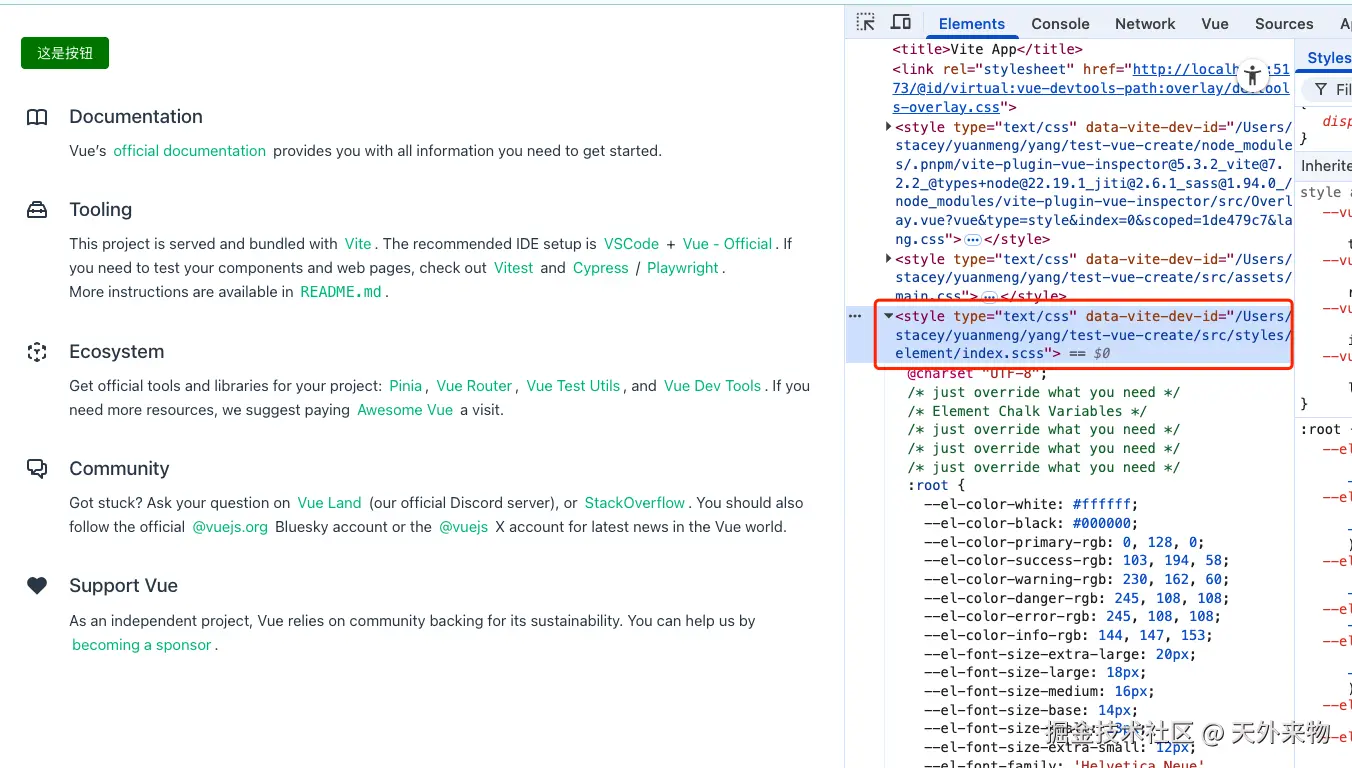The image size is (1352, 768).
Task: Click the README.md code text
Action: pos(341,292)
